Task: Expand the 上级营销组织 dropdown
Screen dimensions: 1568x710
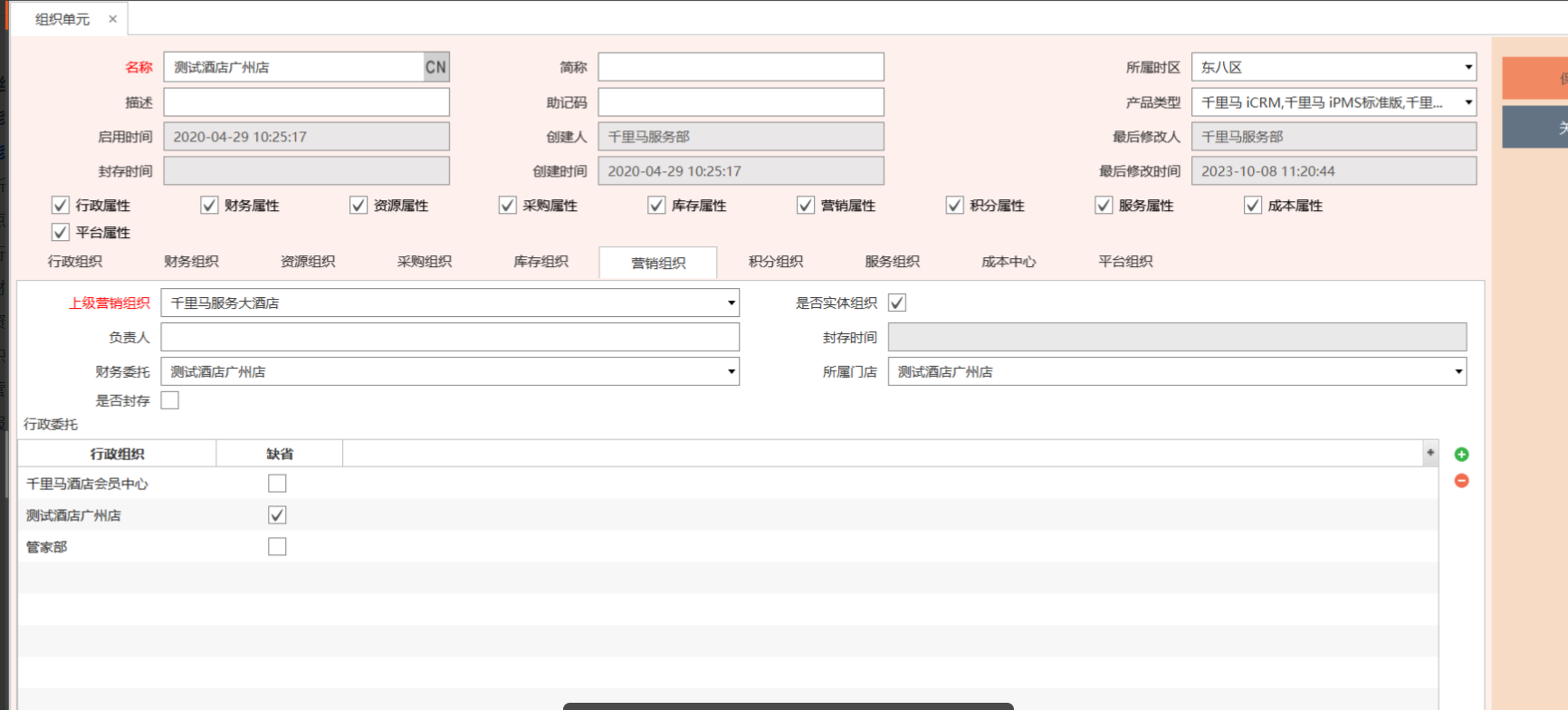Action: (731, 303)
